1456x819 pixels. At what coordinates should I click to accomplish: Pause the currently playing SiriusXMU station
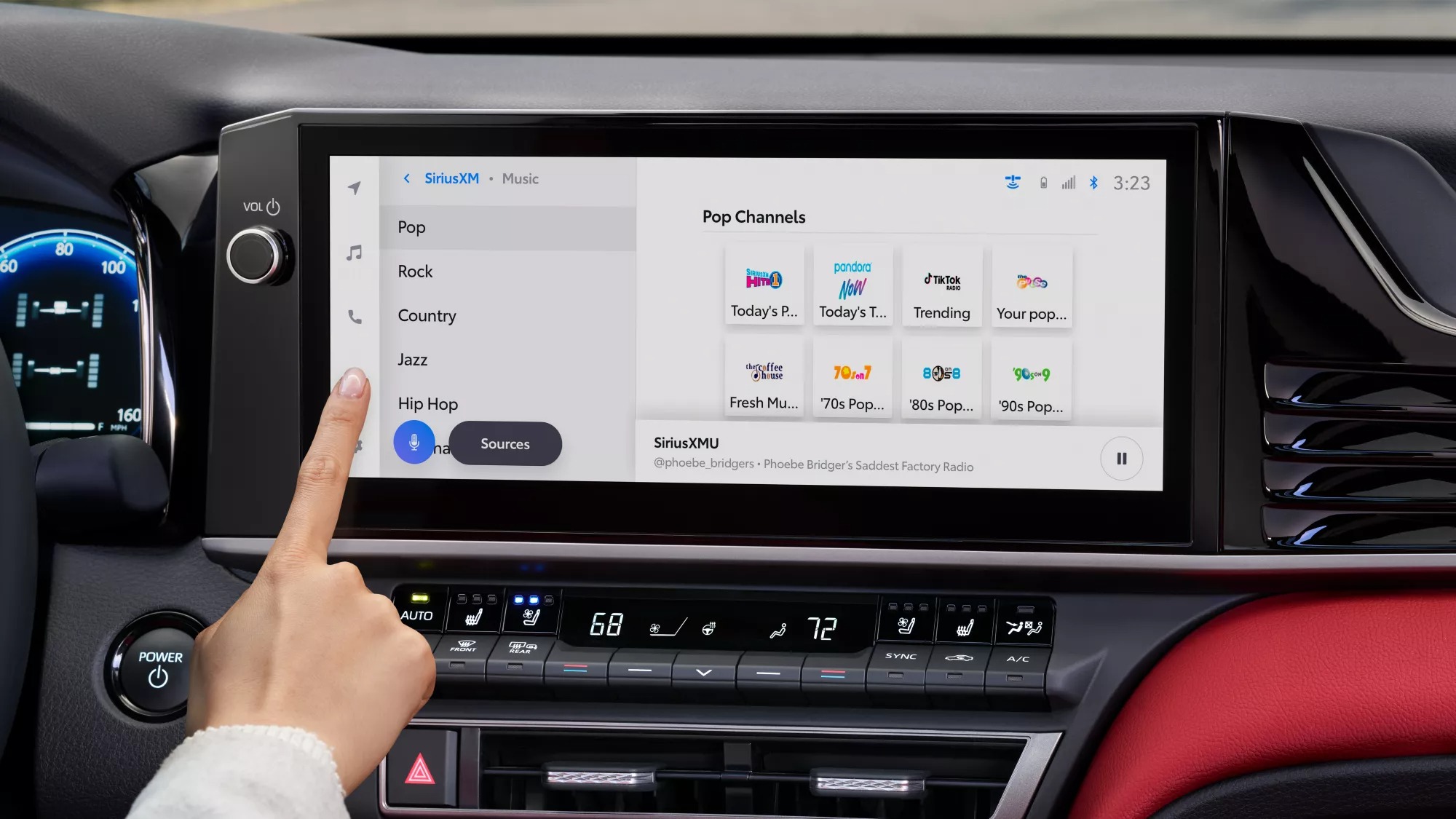1122,458
